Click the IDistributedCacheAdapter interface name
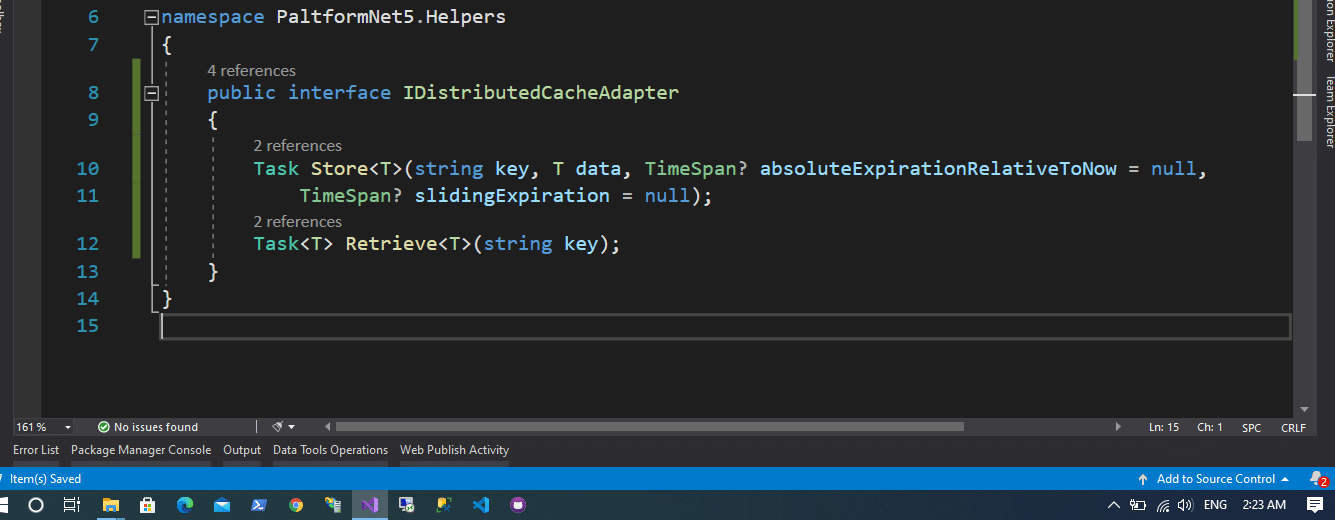 click(540, 93)
